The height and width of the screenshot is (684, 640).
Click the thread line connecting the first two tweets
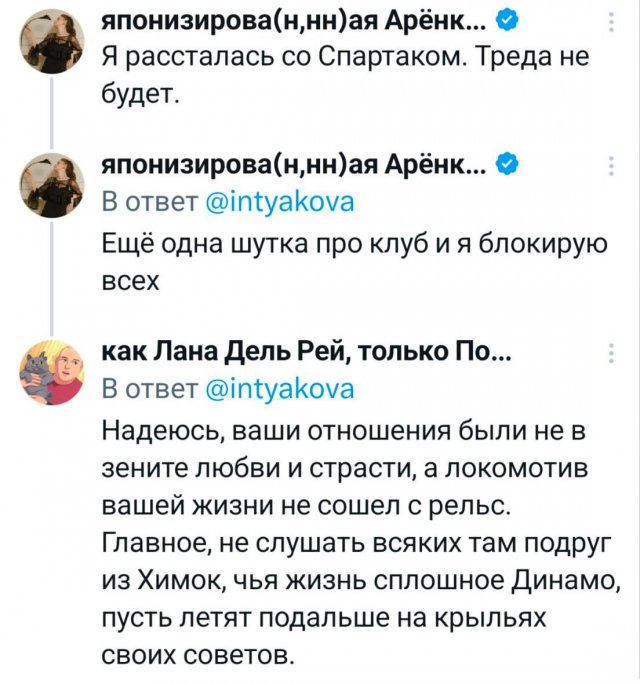click(x=48, y=108)
